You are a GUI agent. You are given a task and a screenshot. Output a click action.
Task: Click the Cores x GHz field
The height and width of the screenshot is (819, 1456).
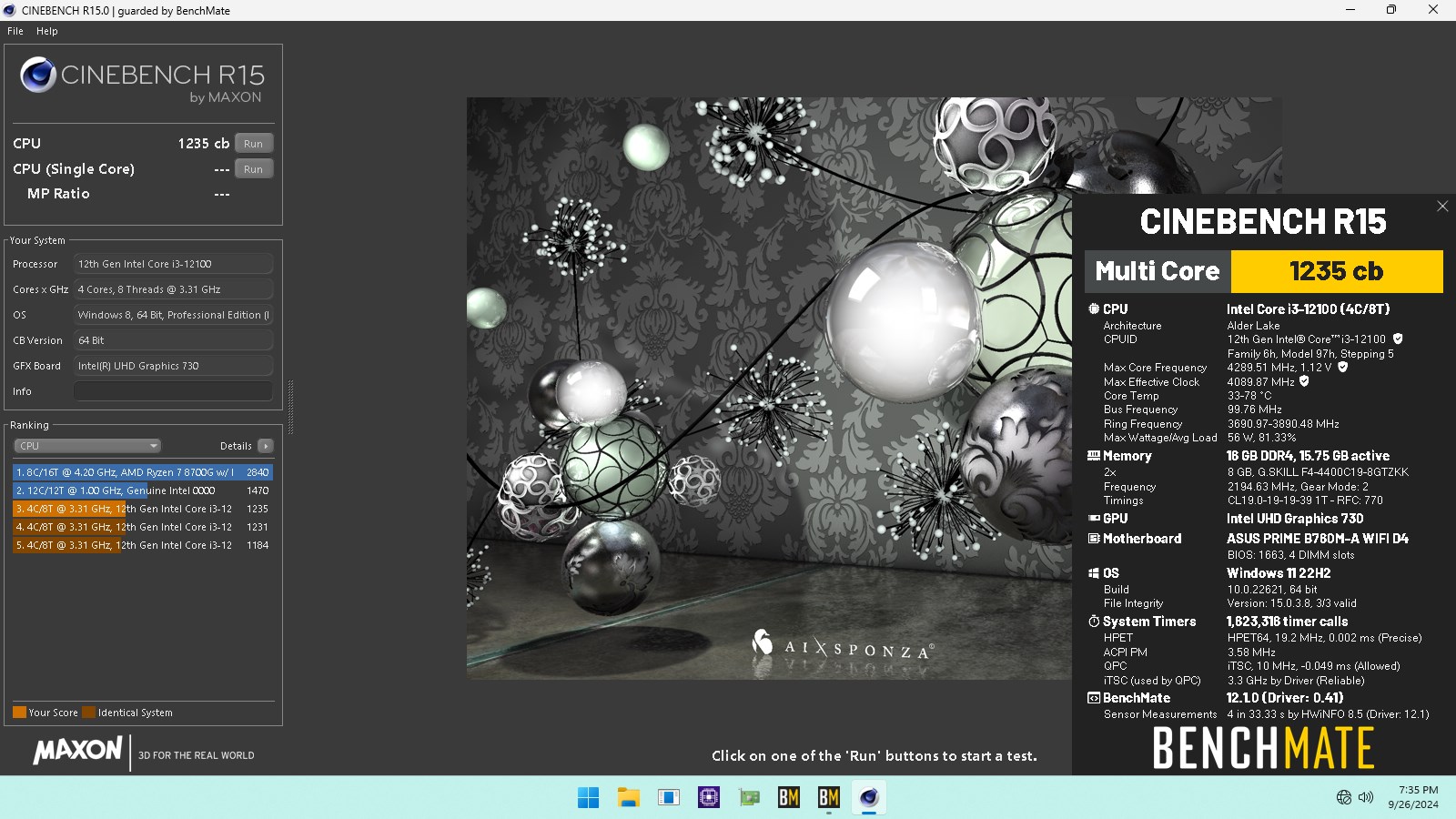[x=173, y=289]
